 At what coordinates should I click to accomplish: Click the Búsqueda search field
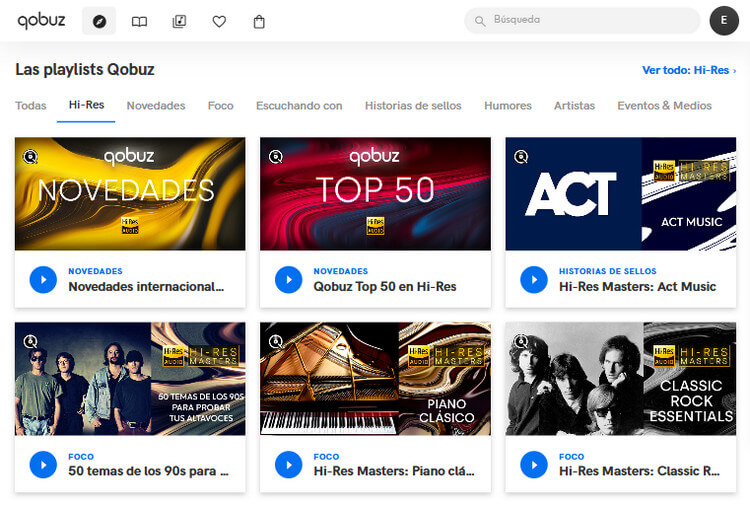582,21
